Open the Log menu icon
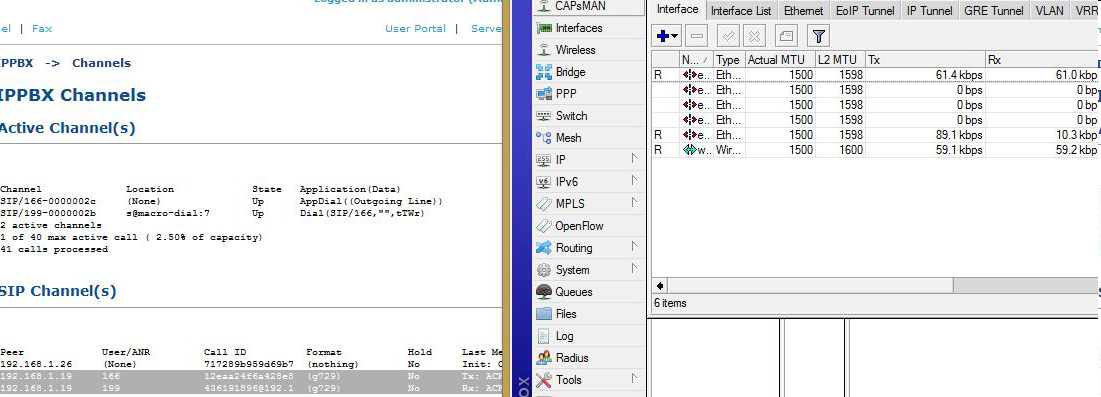Viewport: 1101px width, 397px height. [x=543, y=336]
